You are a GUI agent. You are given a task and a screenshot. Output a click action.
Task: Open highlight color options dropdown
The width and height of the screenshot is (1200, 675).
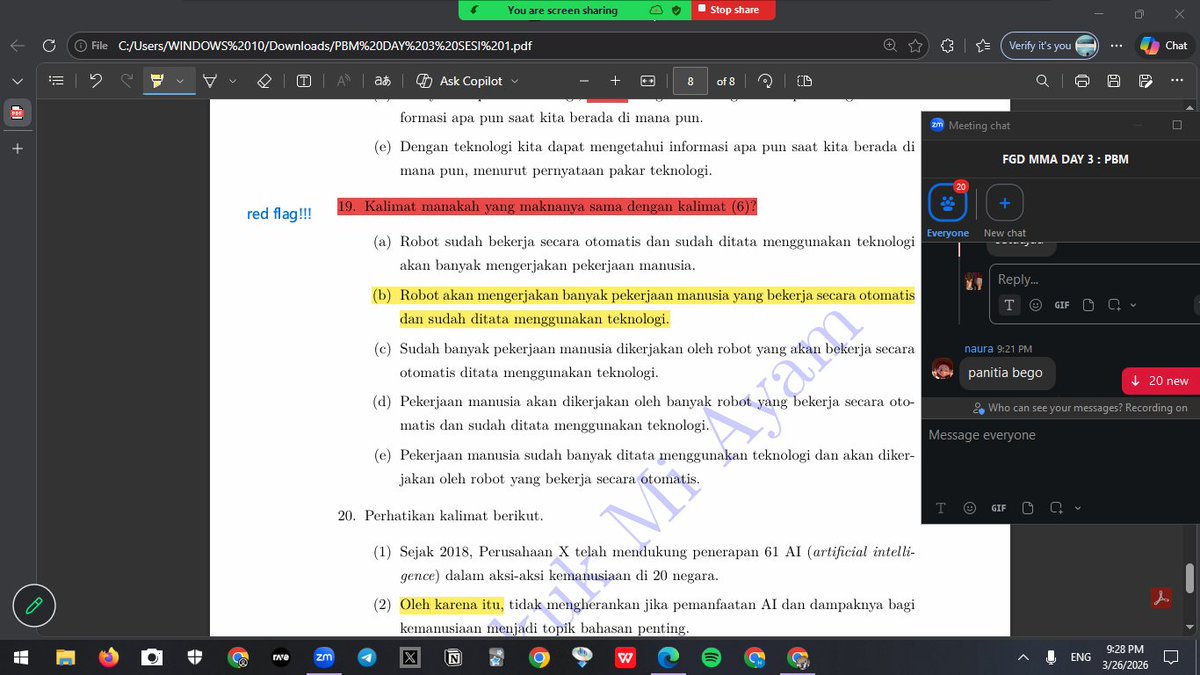180,81
